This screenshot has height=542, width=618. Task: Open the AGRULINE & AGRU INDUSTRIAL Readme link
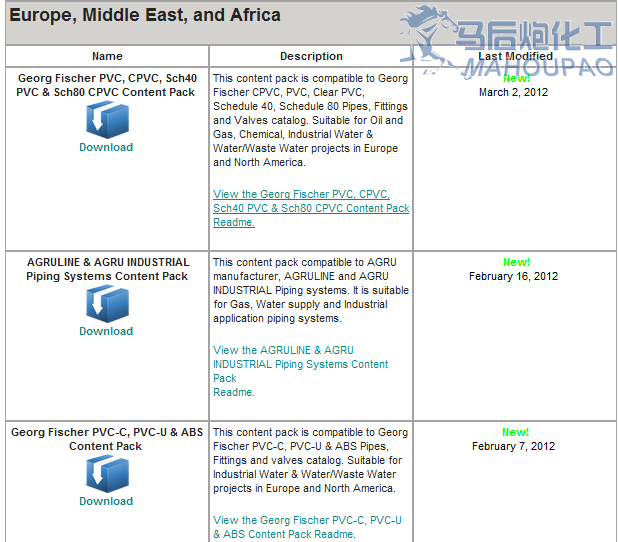300,364
